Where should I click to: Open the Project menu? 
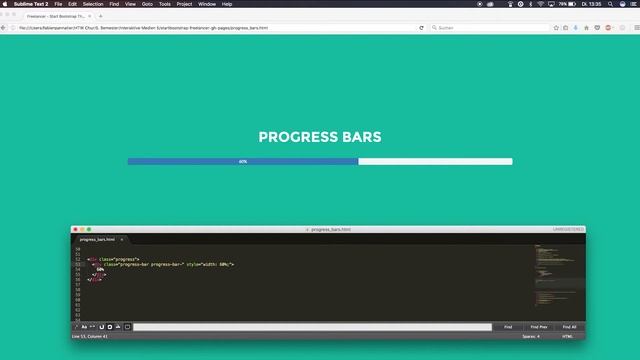184,4
